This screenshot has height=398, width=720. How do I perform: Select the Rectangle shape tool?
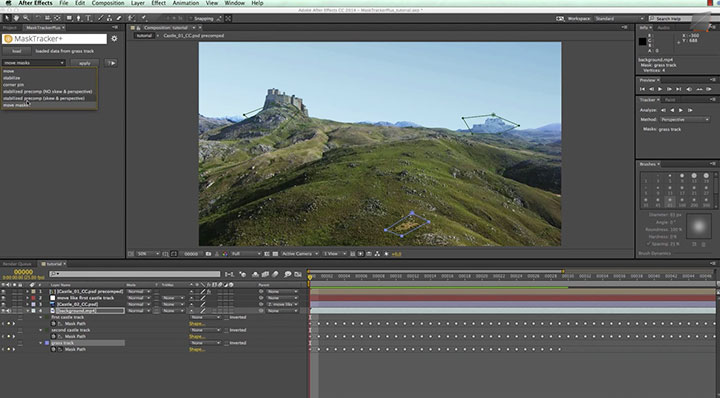click(x=69, y=18)
